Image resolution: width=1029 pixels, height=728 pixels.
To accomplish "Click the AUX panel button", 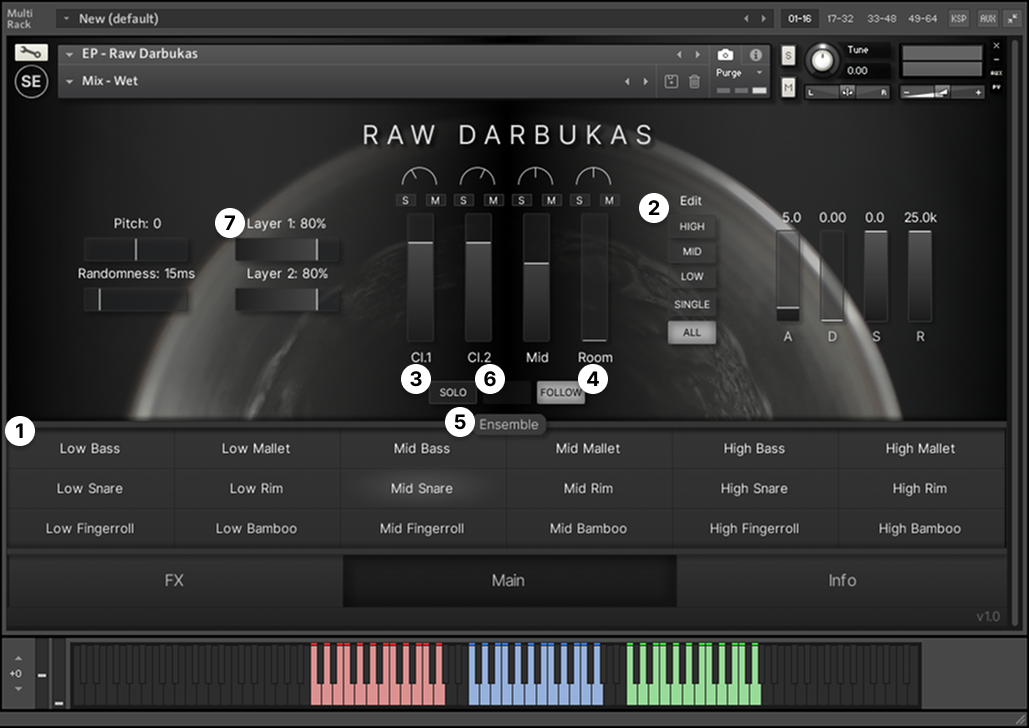I will pos(987,19).
